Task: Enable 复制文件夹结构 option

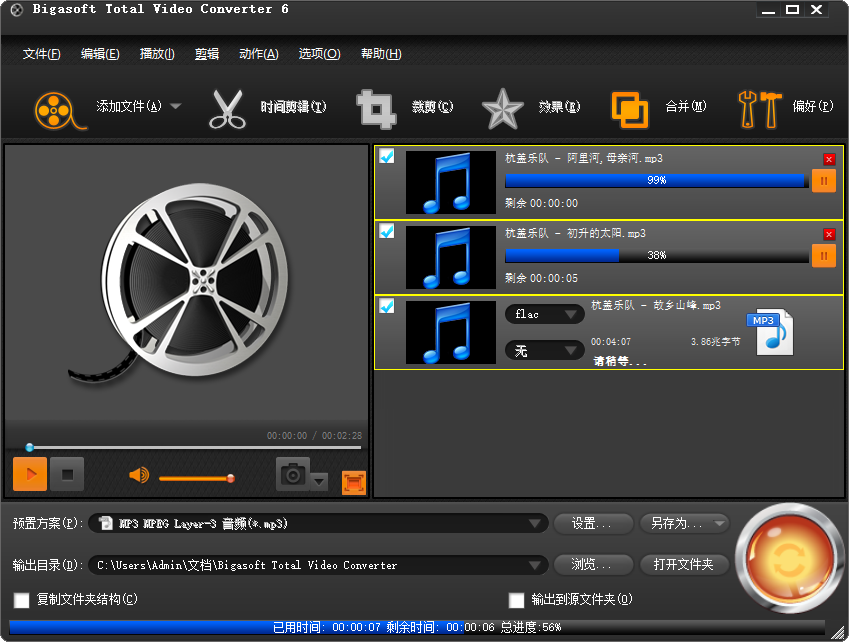Action: tap(21, 601)
